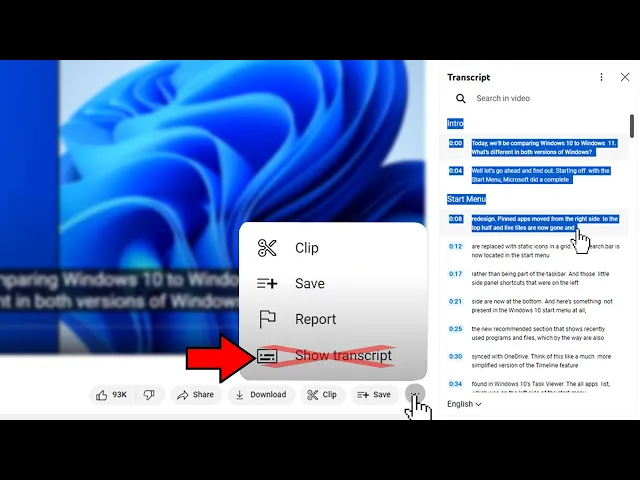Click the playlist-add icon beside popup Save
The height and width of the screenshot is (480, 640).
(267, 283)
